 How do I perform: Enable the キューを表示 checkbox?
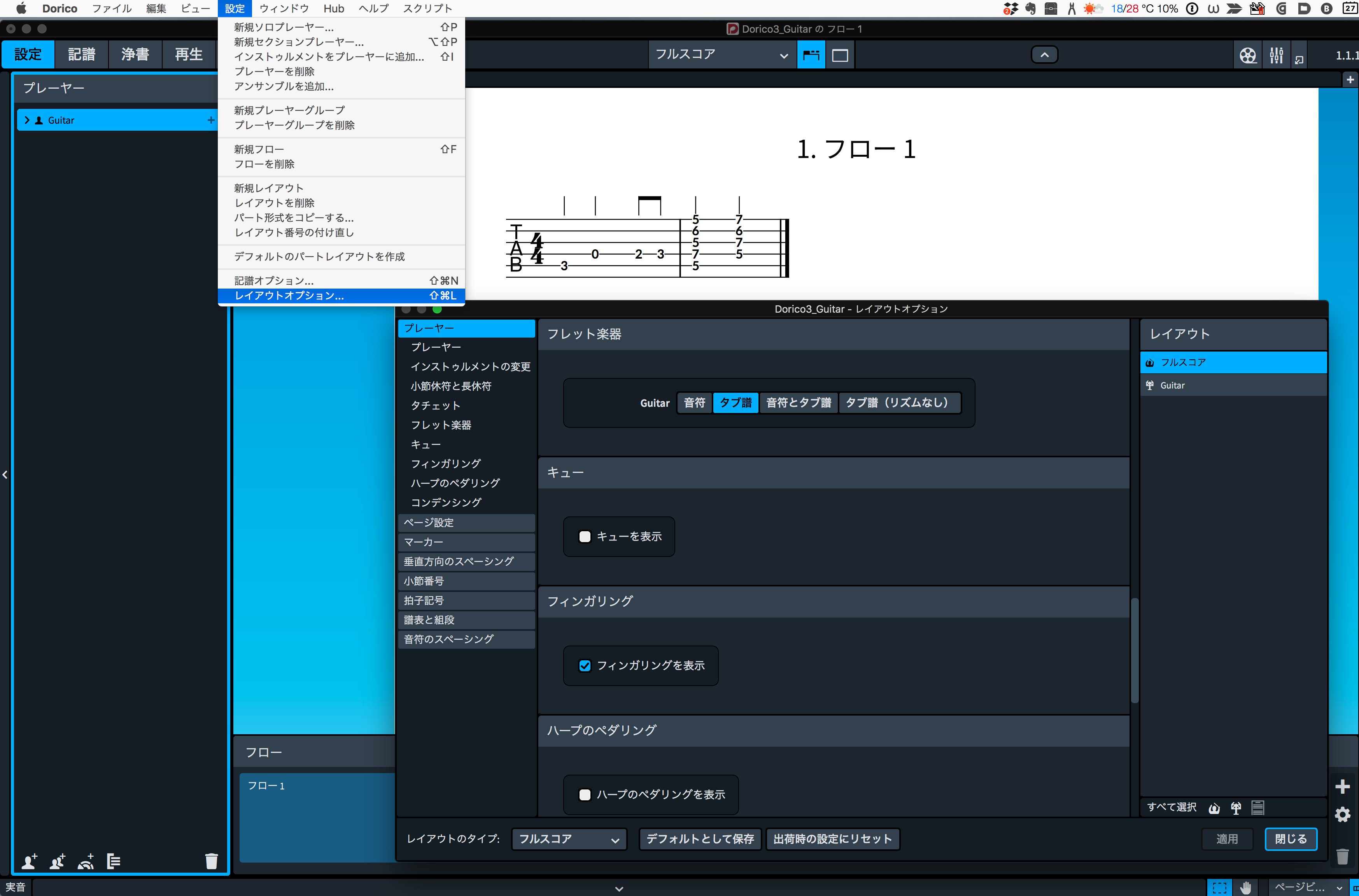[x=585, y=537]
